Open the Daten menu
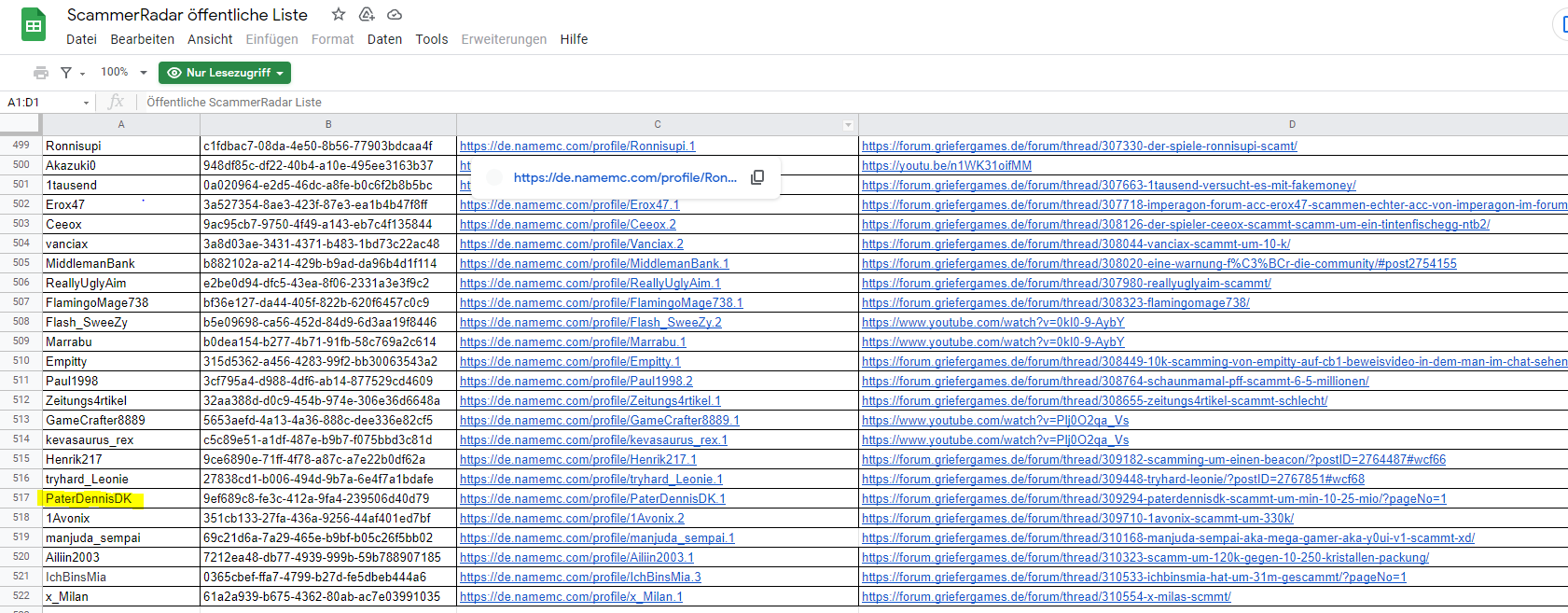Screen dimensions: 1568x613 point(384,39)
